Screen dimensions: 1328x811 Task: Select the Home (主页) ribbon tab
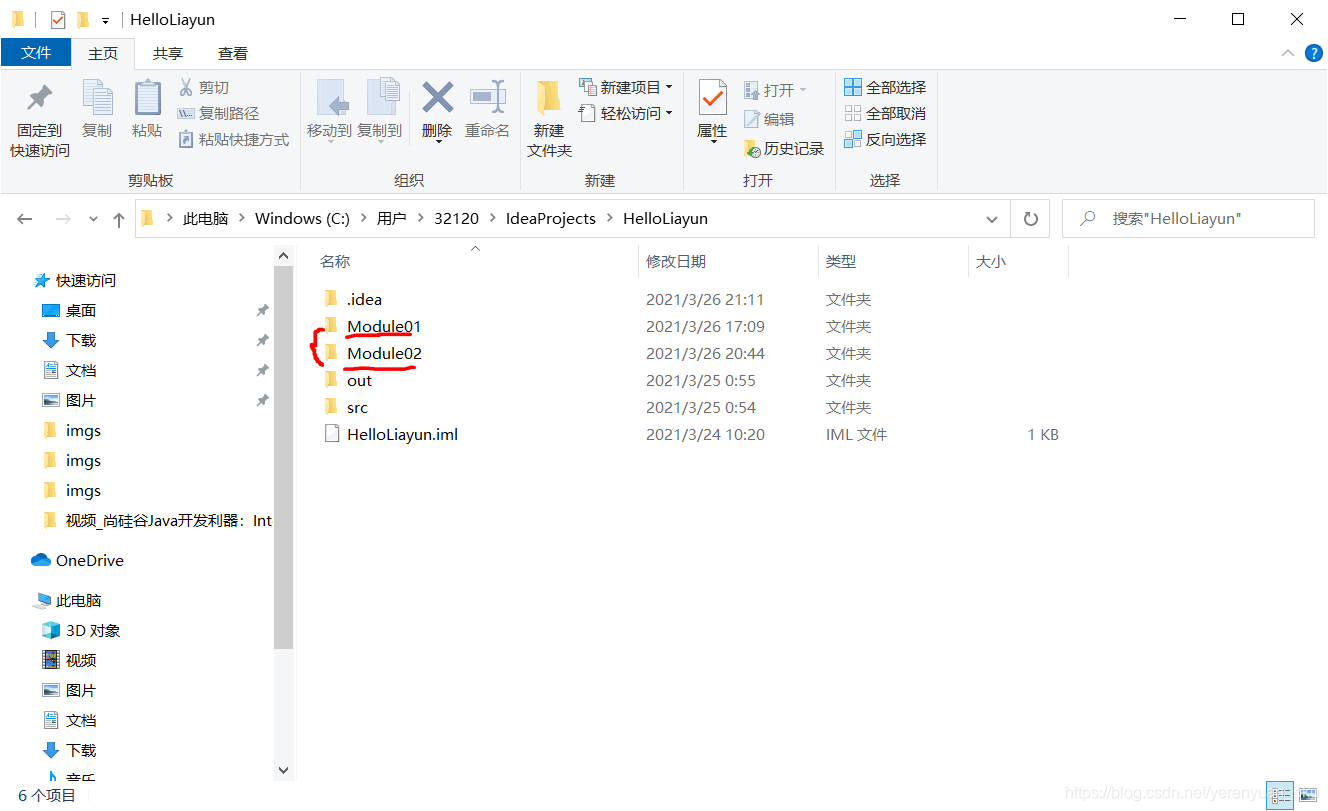103,54
